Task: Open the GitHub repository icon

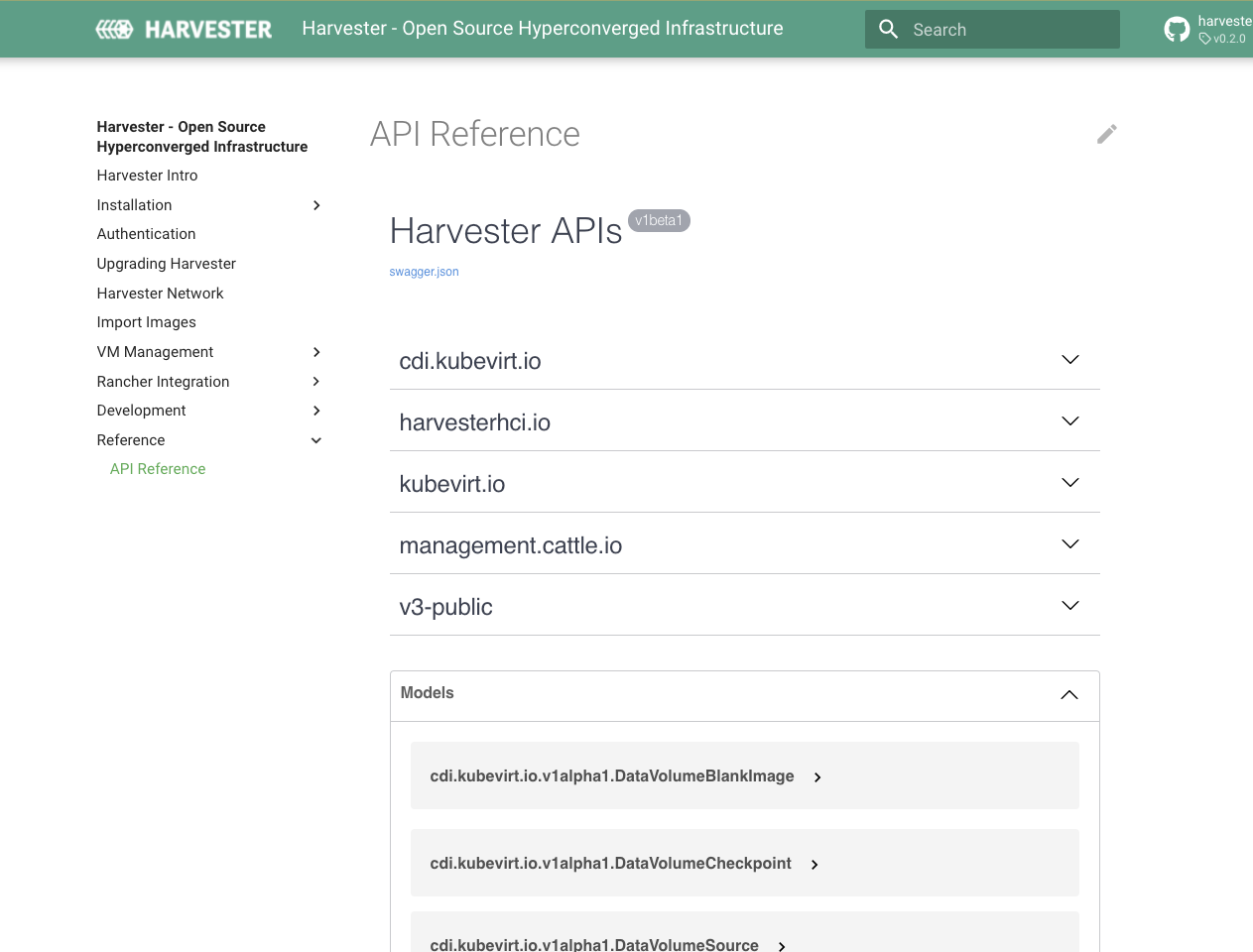Action: [x=1177, y=30]
